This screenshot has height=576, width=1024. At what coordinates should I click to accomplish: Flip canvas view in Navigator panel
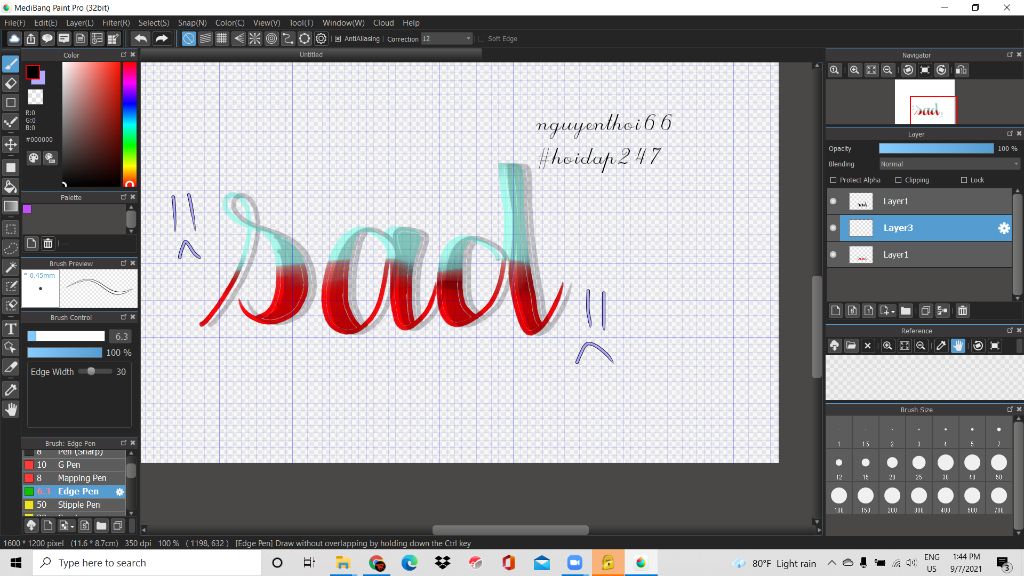tap(961, 70)
